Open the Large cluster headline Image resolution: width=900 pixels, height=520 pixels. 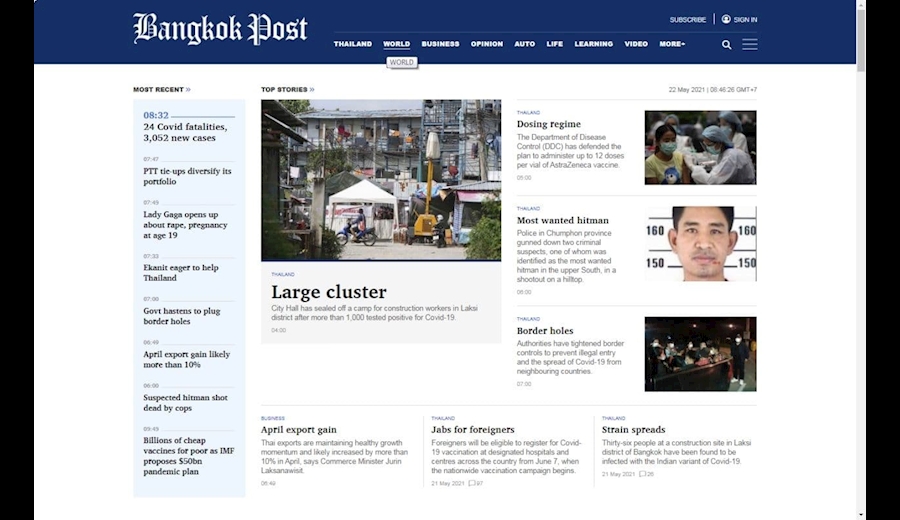328,292
